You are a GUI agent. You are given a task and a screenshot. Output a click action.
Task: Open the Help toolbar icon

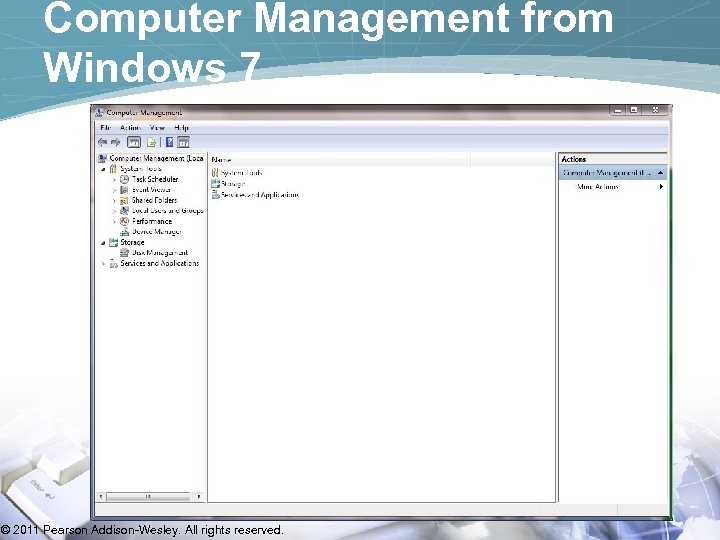point(169,142)
